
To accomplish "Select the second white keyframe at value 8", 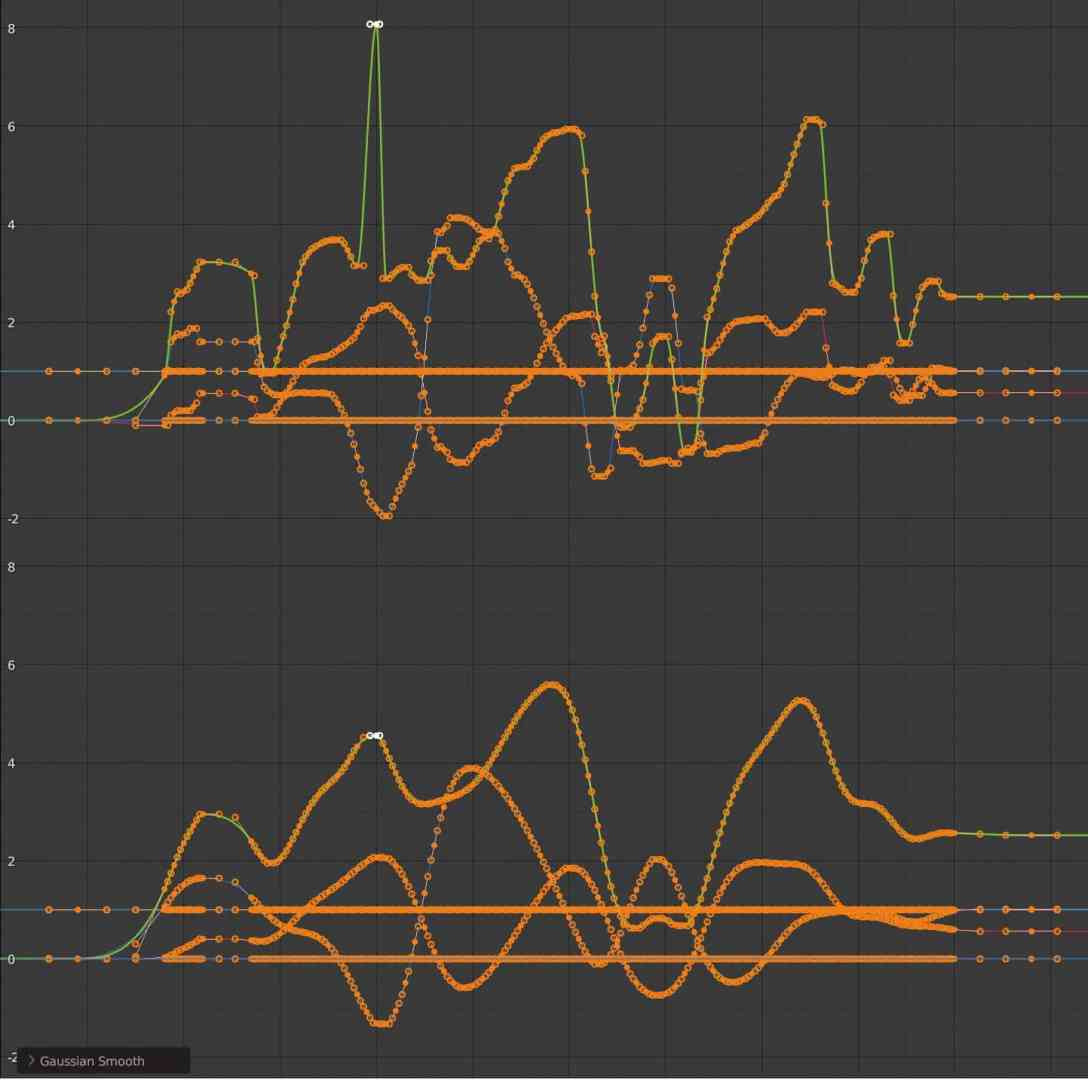I will (380, 23).
